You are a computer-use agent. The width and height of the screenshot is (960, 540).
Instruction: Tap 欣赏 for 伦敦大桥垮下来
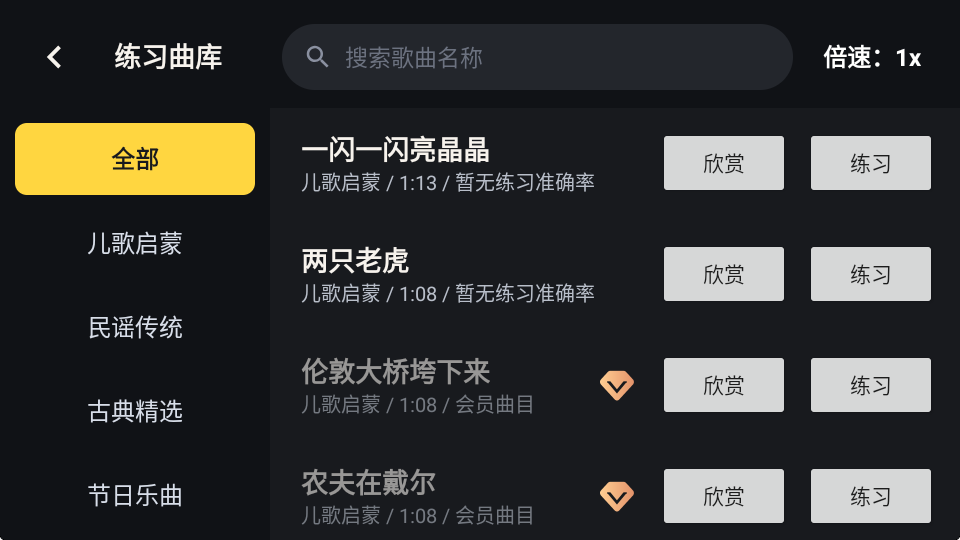coord(724,385)
